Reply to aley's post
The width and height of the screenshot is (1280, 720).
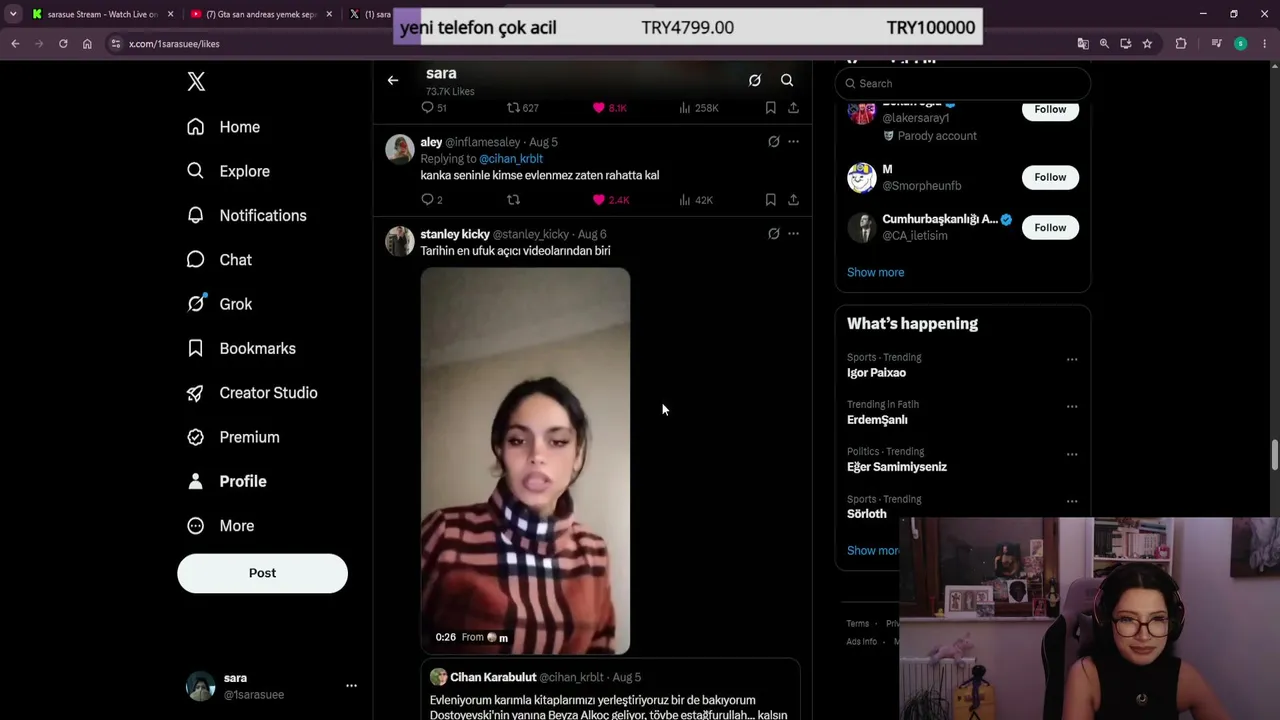click(x=431, y=200)
